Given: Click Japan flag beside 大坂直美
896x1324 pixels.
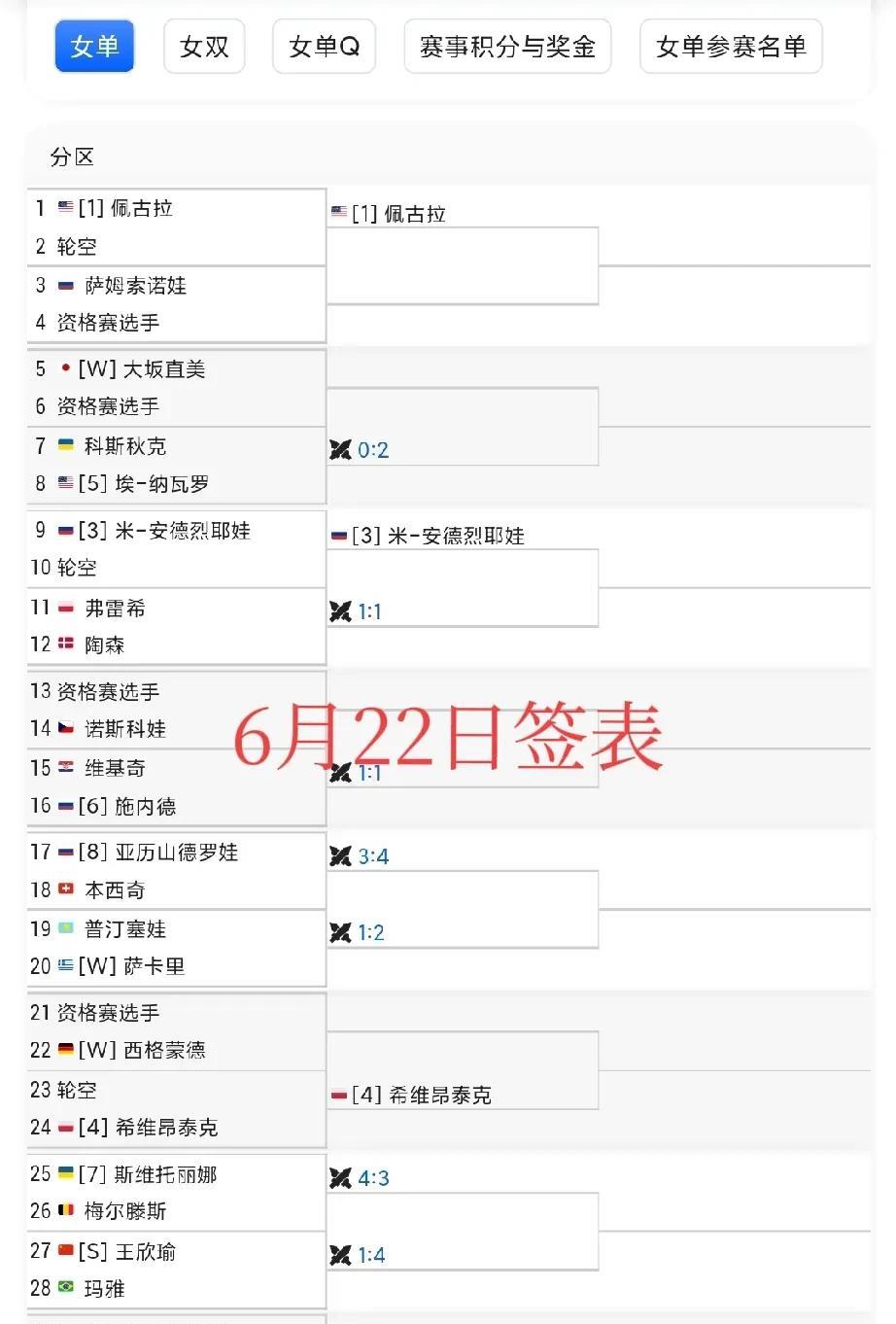Looking at the screenshot, I should click(x=66, y=368).
